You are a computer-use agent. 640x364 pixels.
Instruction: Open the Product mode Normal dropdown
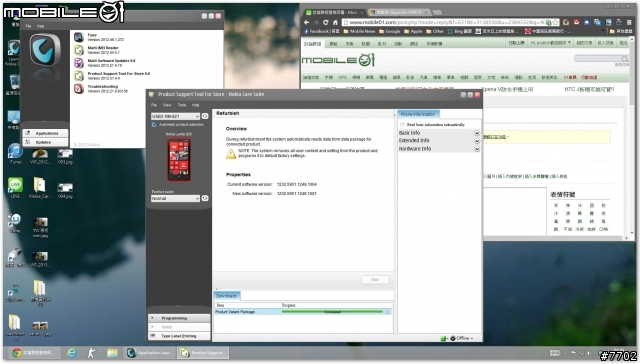[175, 198]
